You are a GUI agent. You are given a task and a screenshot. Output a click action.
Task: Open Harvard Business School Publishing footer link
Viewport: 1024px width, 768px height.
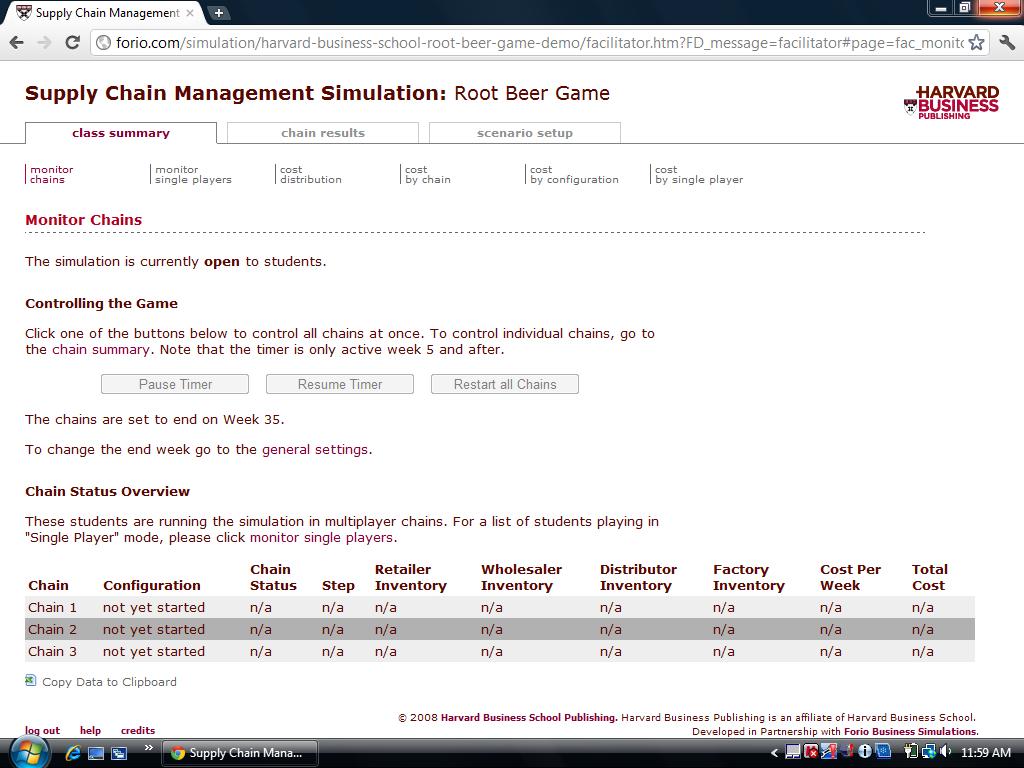coord(529,717)
